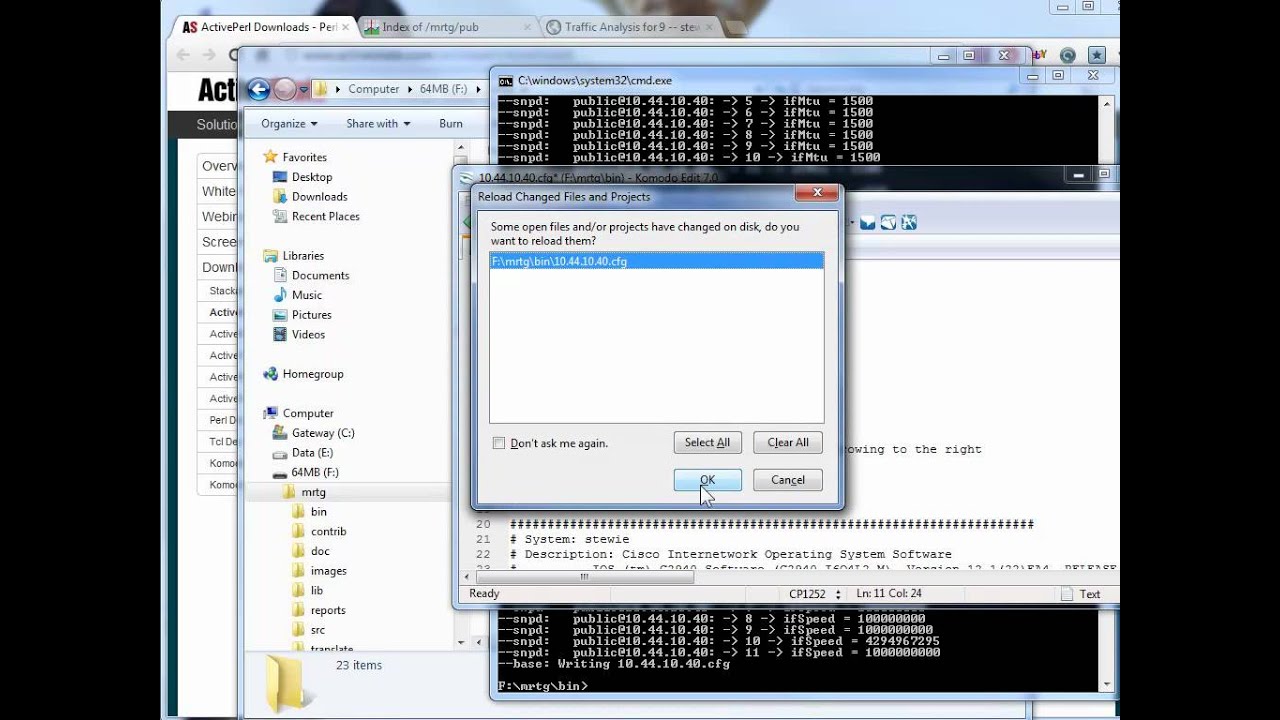The image size is (1280, 720).
Task: Click the Select All button
Action: click(x=707, y=442)
